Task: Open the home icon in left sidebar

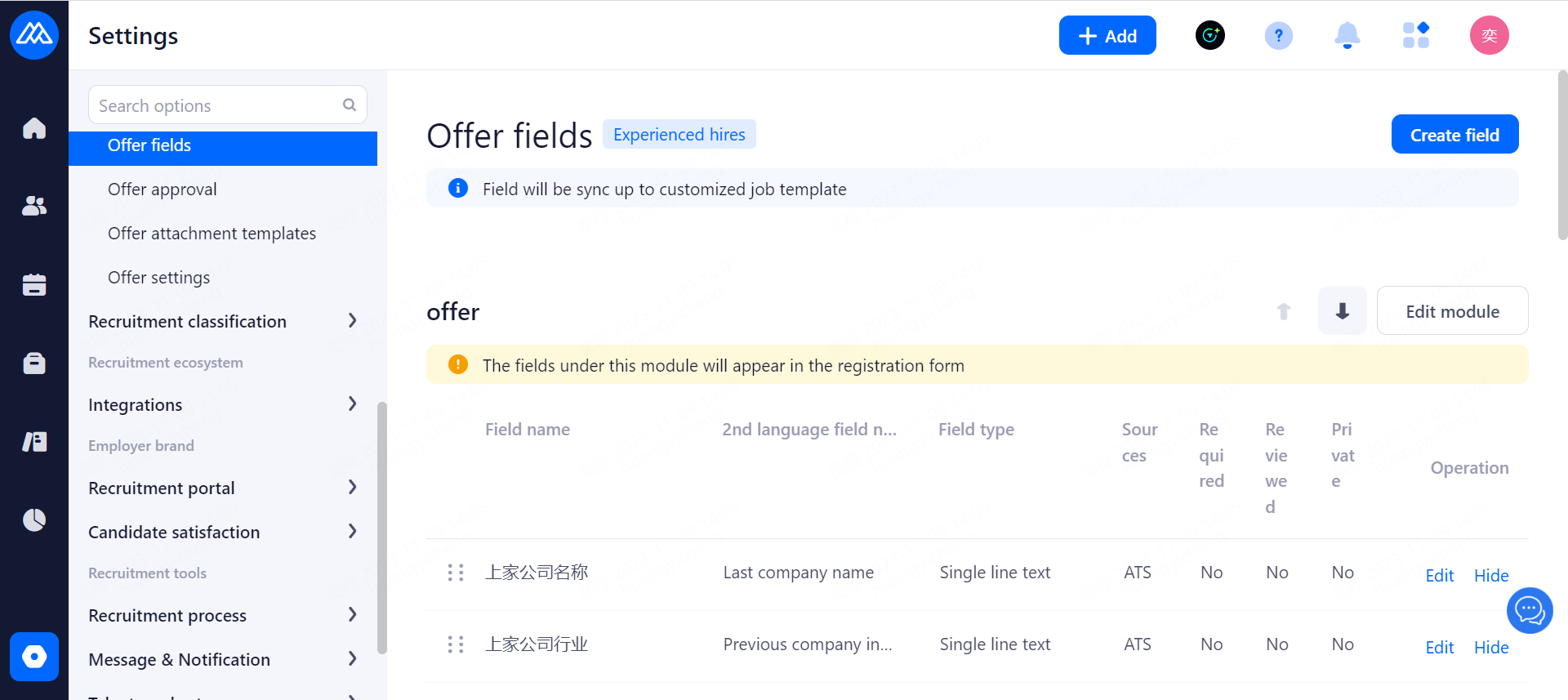Action: coord(34,128)
